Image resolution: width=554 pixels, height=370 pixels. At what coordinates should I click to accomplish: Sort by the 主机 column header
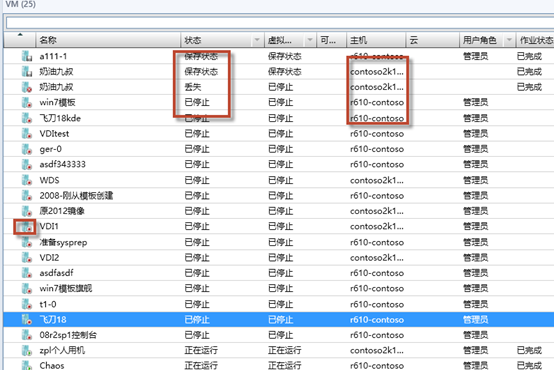point(376,40)
